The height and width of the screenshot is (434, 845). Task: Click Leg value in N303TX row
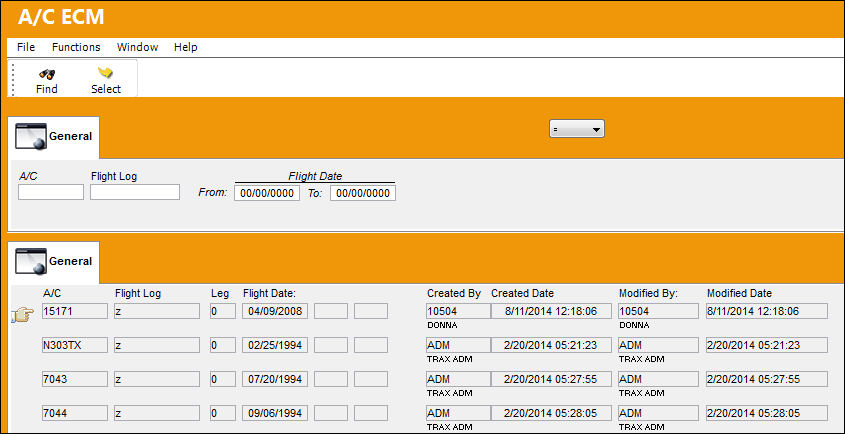pos(223,345)
